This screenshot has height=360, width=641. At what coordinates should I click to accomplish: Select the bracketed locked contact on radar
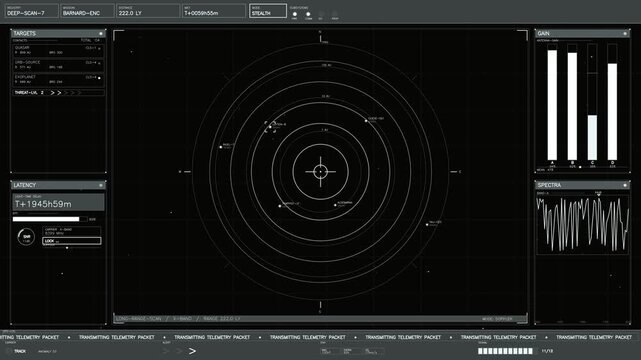pyautogui.click(x=270, y=127)
